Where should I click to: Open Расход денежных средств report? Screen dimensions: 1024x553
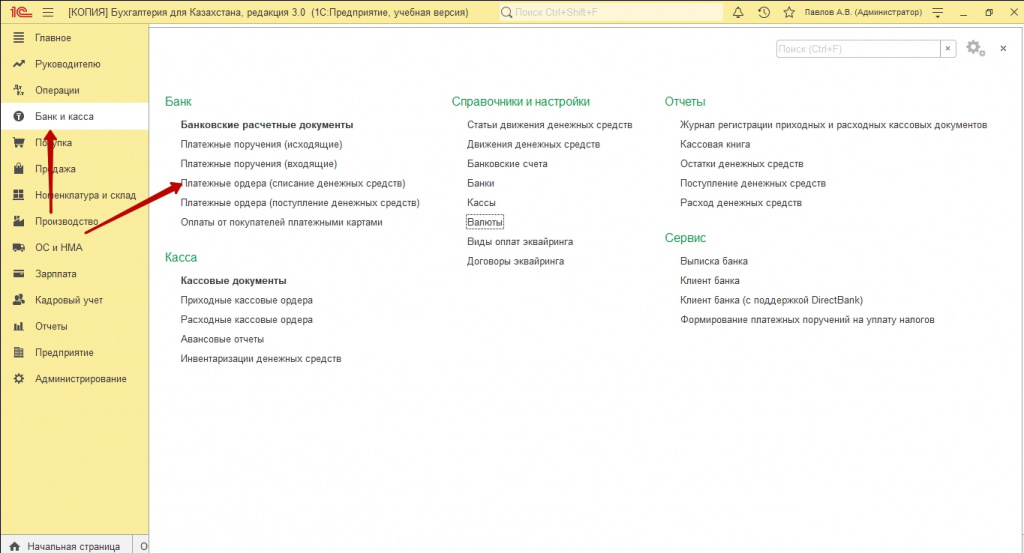pyautogui.click(x=741, y=203)
